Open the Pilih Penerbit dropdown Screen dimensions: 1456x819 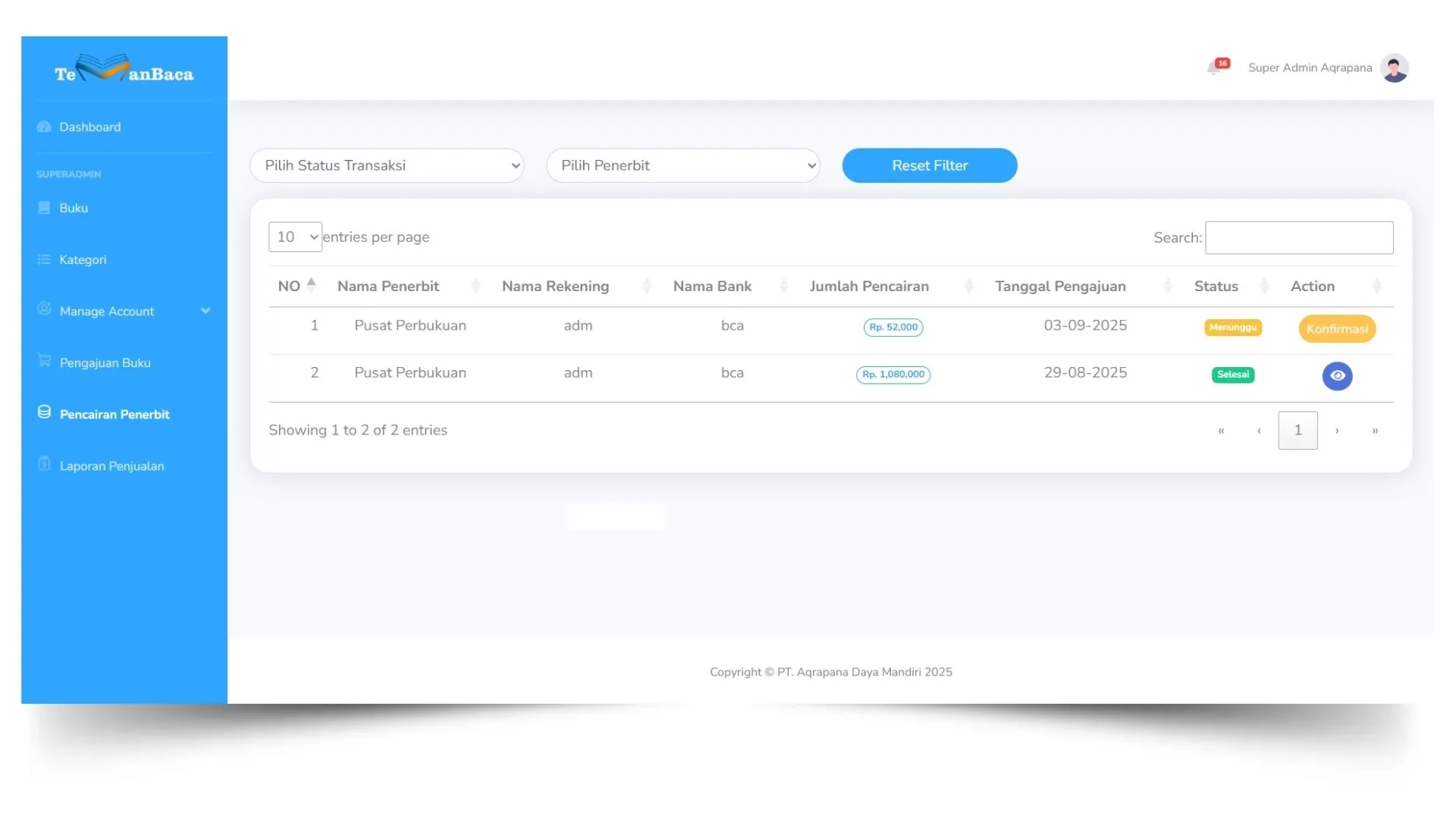tap(682, 165)
